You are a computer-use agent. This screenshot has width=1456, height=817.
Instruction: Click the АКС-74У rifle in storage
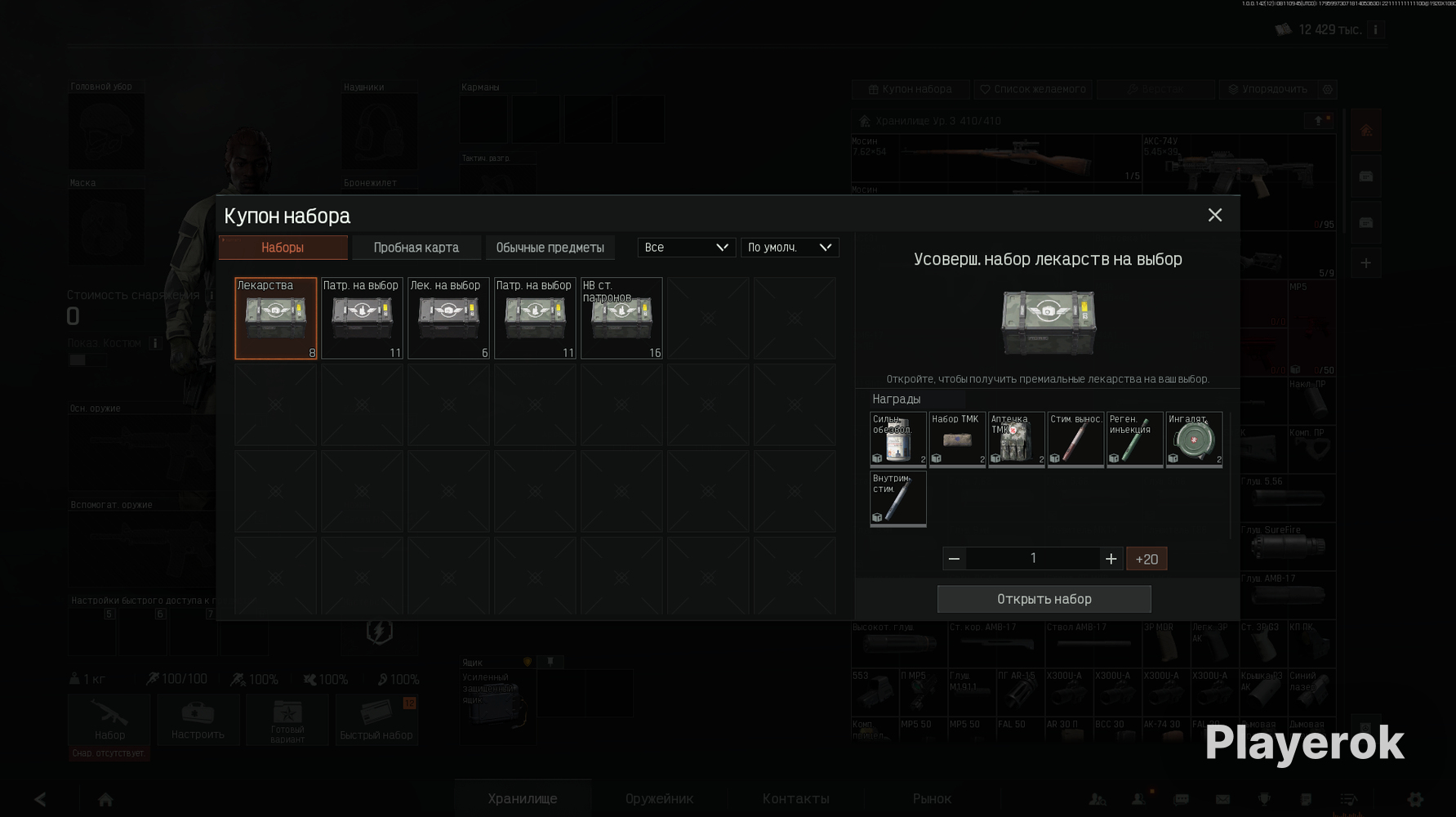(1238, 182)
